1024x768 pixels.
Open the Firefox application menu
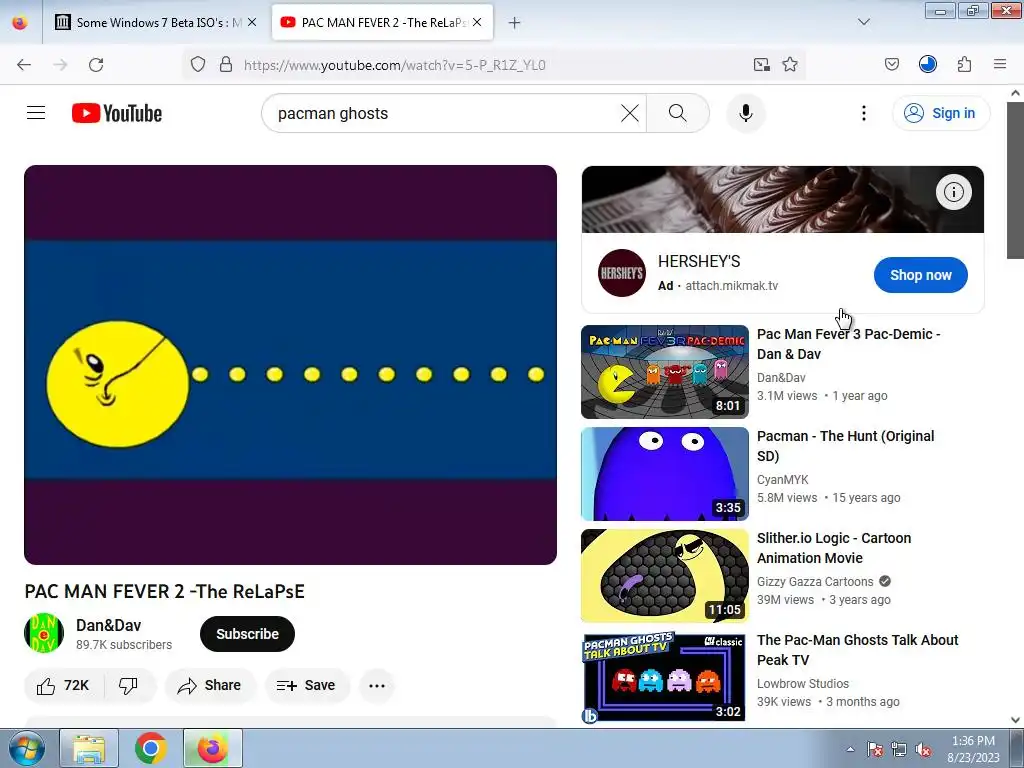[1000, 65]
